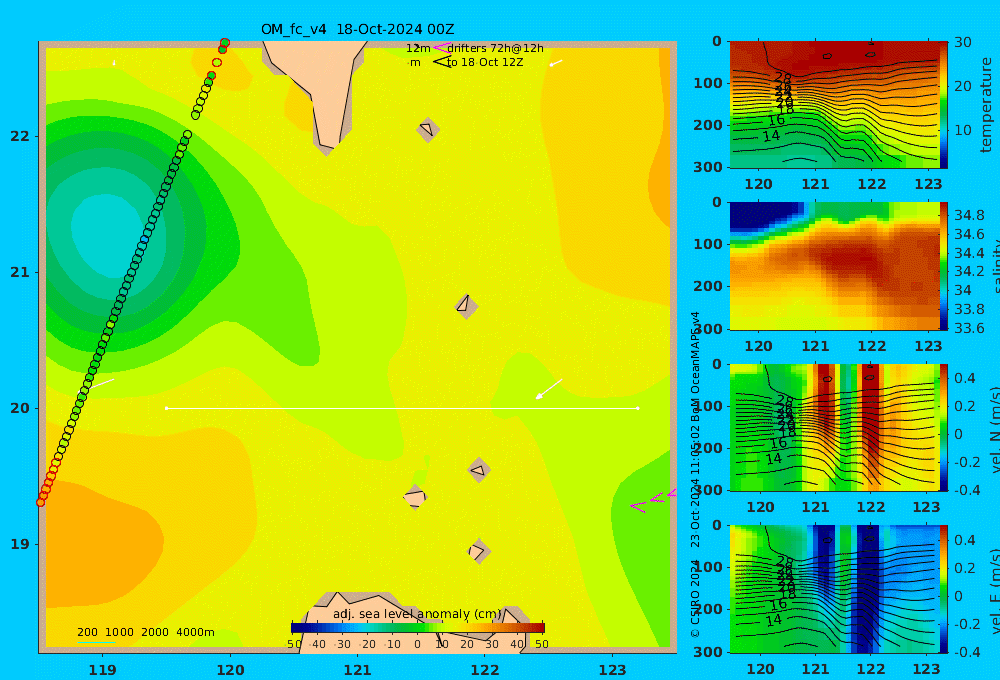Click the magenta drifter arrow in the legend
This screenshot has height=680, width=1000.
point(441,47)
